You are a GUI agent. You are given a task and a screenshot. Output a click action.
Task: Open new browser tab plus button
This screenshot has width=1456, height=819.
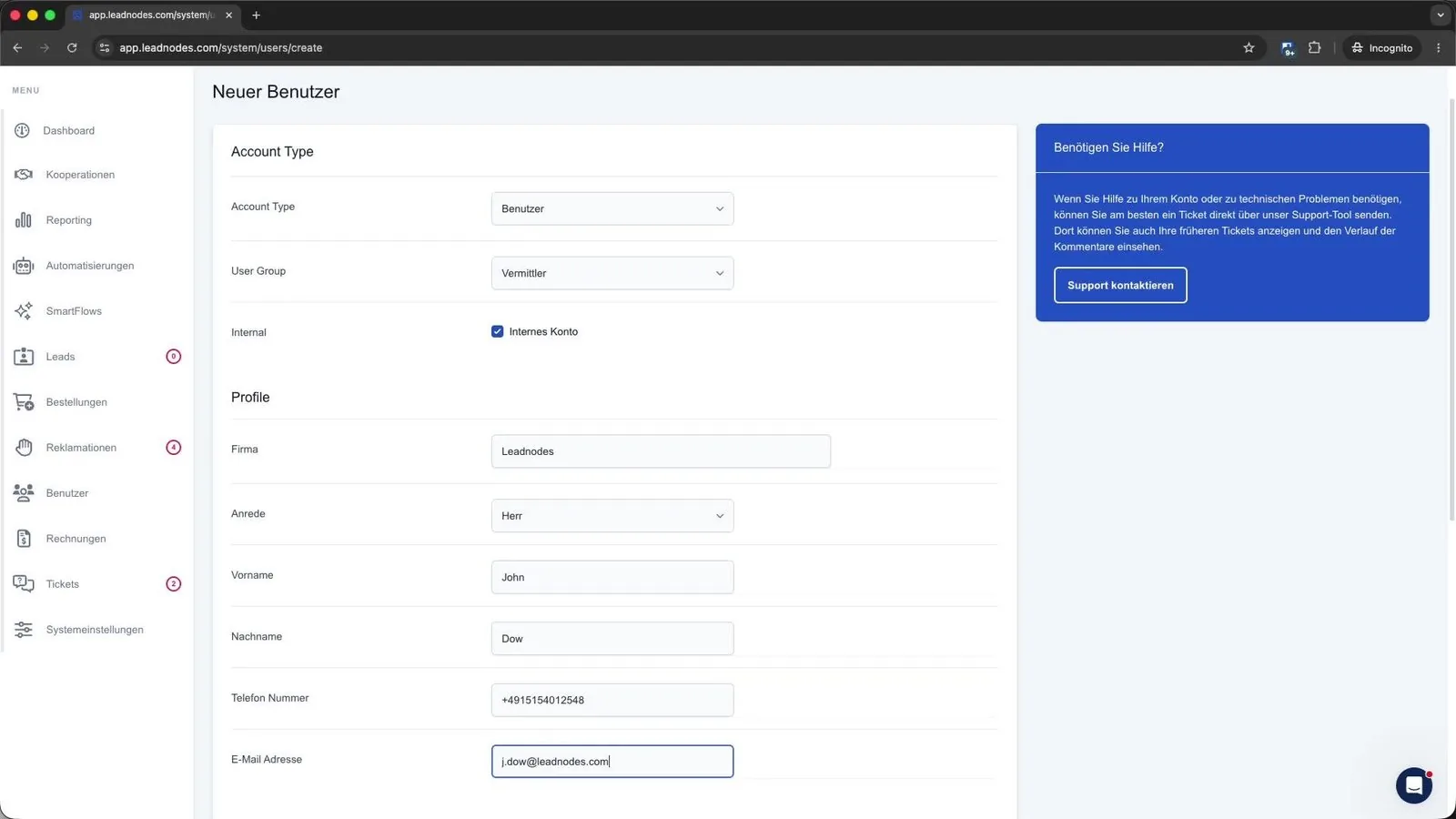click(x=256, y=15)
